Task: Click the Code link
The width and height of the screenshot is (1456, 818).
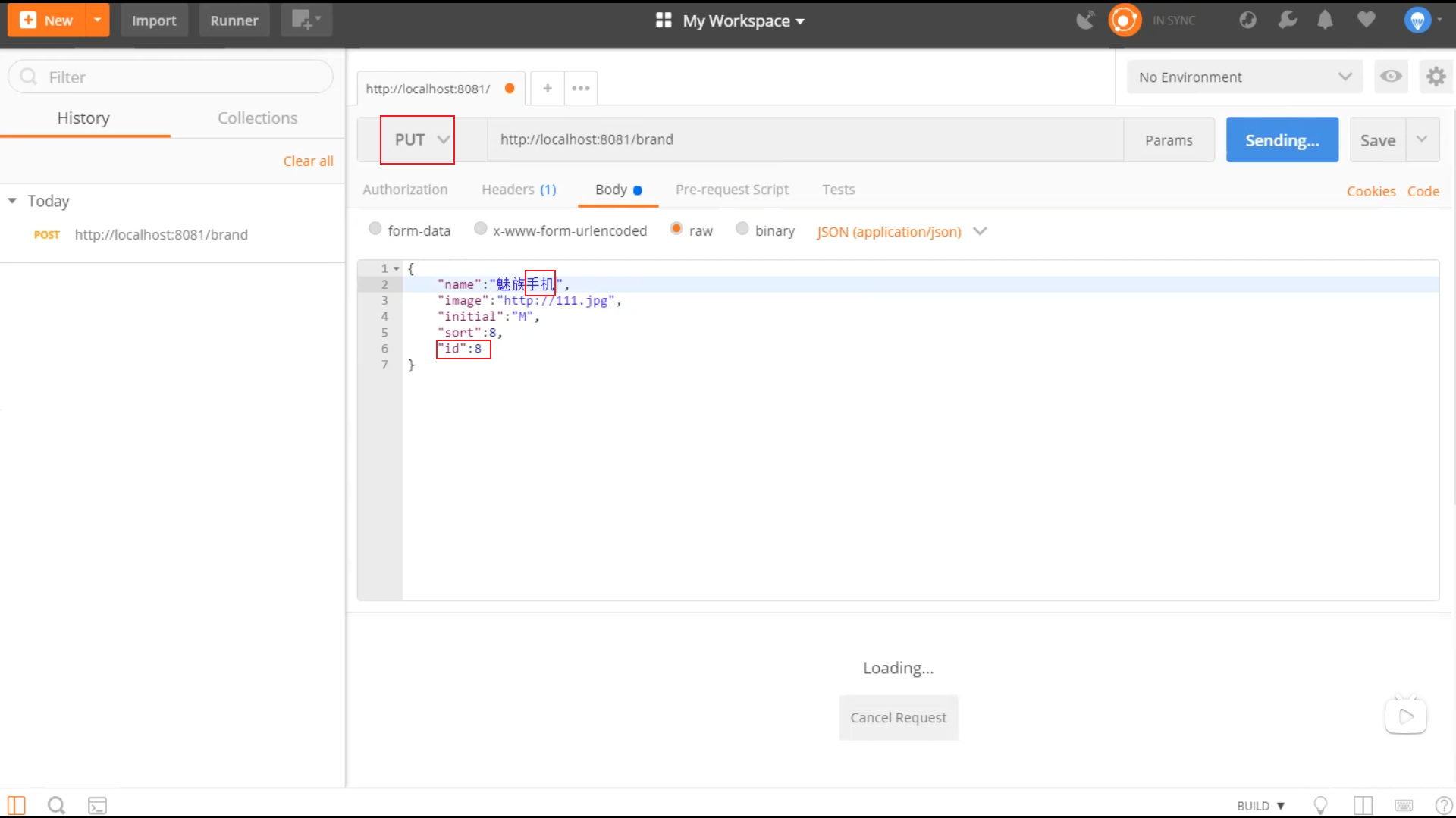Action: [1423, 192]
